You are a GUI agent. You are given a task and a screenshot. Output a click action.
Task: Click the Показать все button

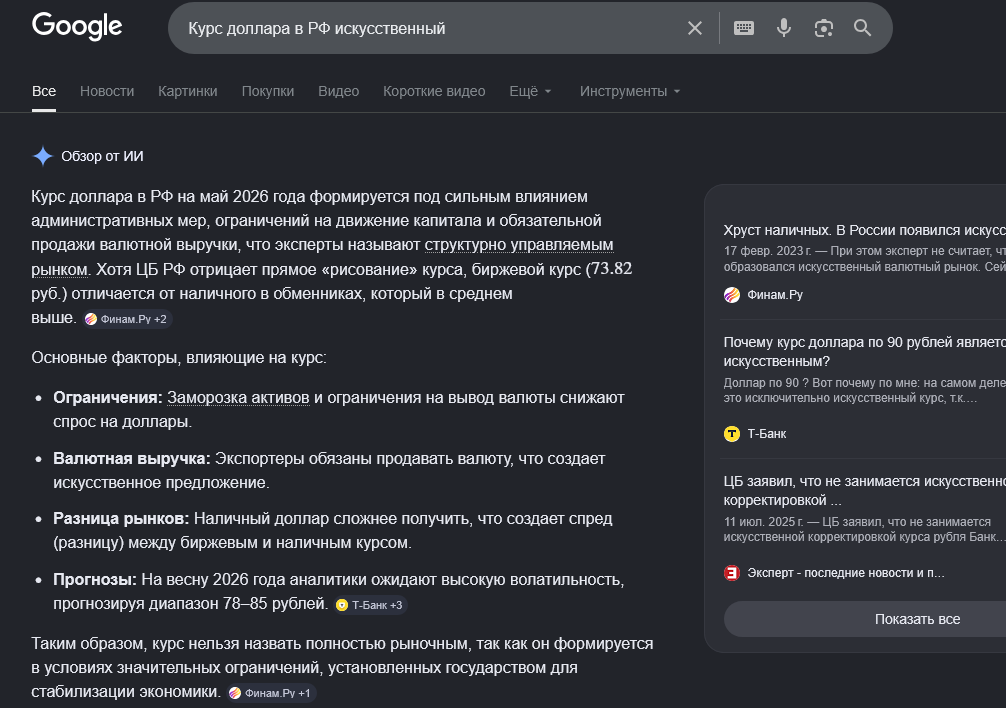pos(917,619)
